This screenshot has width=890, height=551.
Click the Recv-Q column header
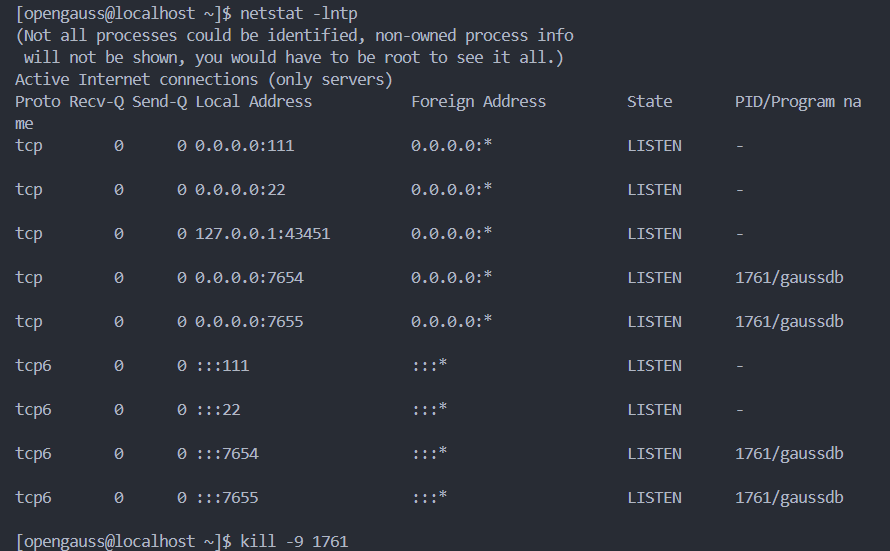point(97,101)
